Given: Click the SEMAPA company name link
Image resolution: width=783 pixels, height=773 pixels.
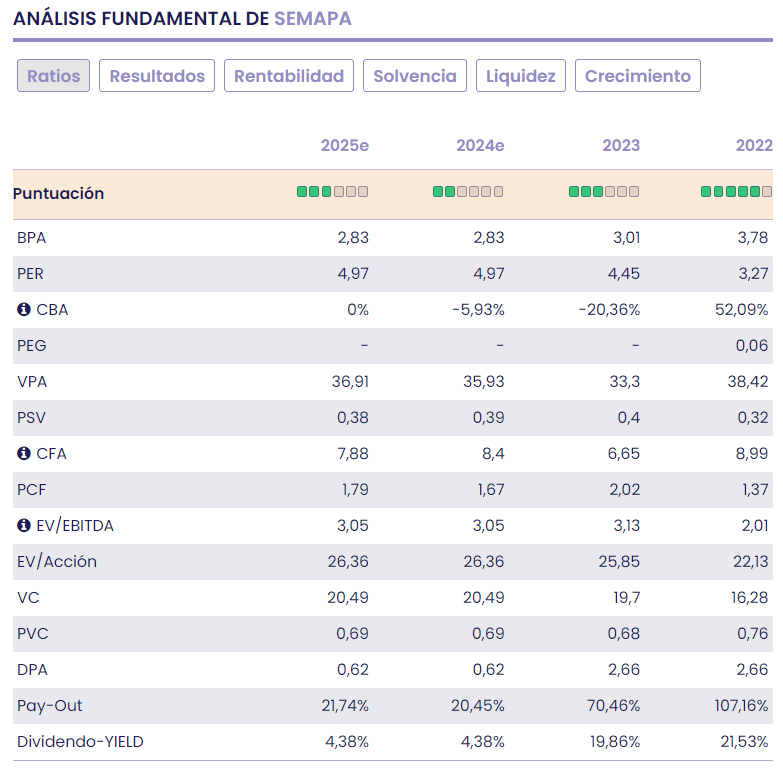Looking at the screenshot, I should click(x=313, y=19).
